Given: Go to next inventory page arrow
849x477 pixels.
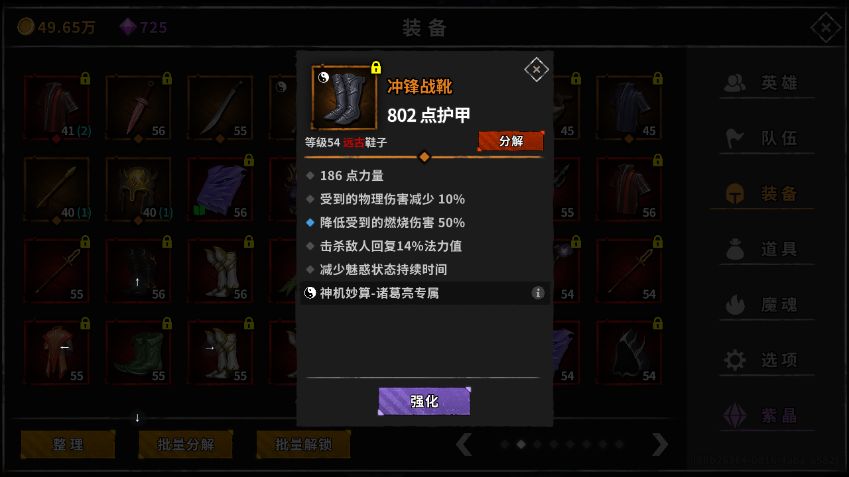Looking at the screenshot, I should 659,445.
